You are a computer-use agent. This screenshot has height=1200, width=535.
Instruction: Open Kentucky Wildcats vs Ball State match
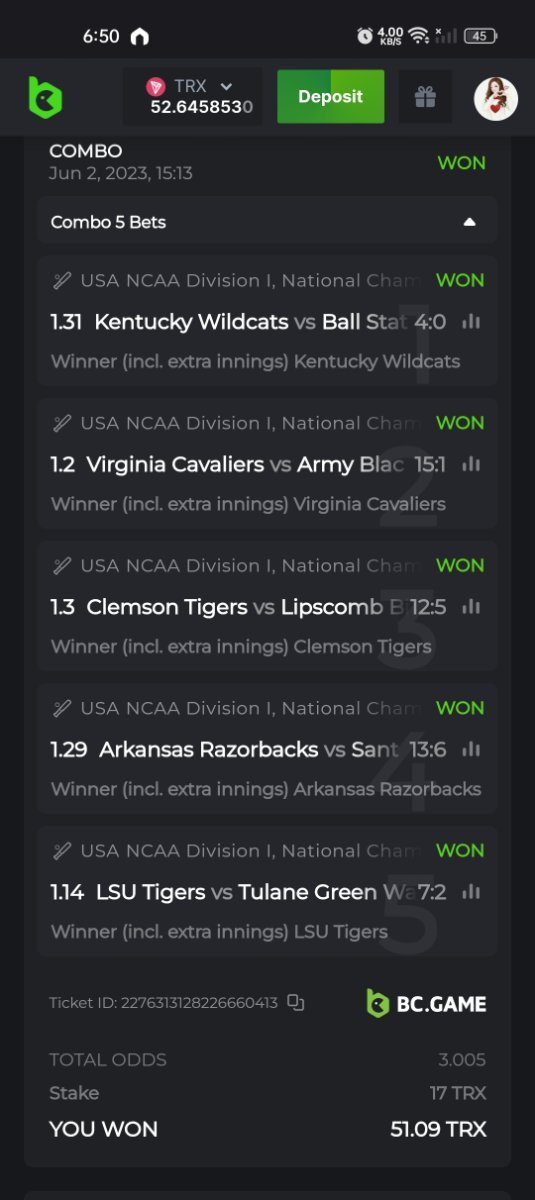250,322
